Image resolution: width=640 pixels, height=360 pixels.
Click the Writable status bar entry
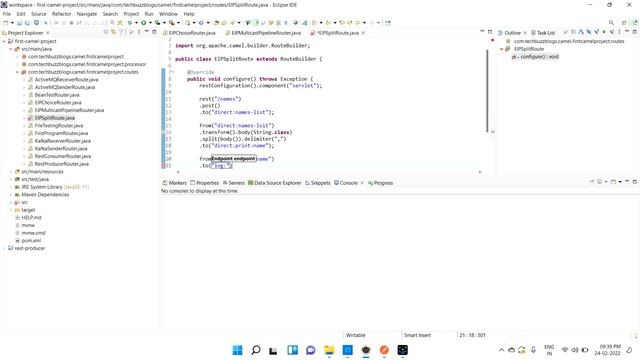[x=356, y=335]
